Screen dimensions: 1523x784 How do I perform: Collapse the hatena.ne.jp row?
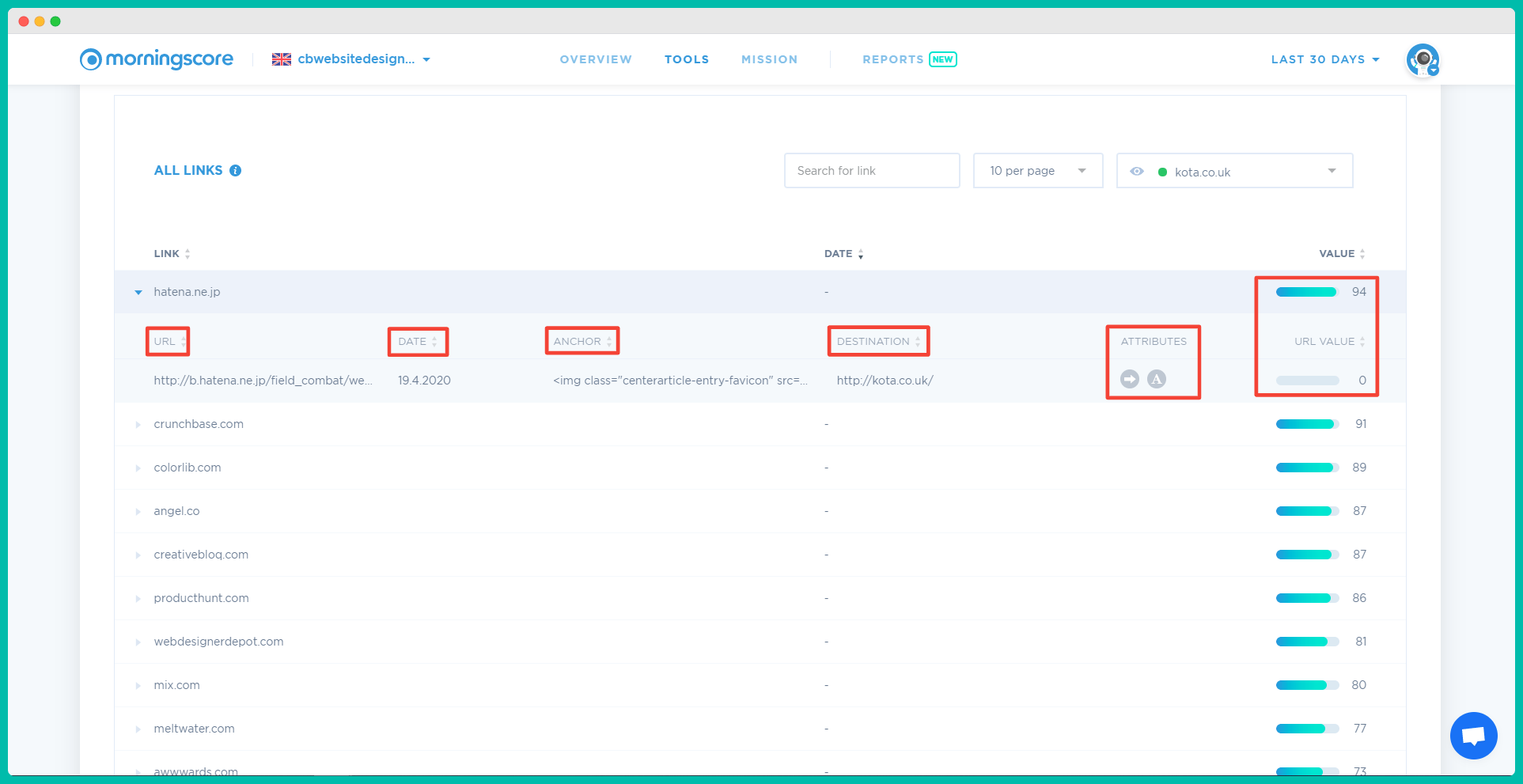[138, 293]
